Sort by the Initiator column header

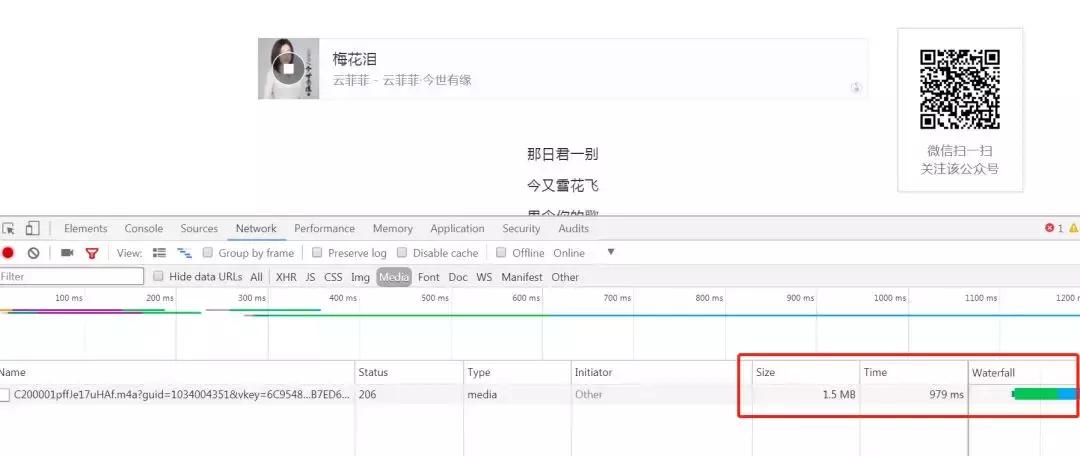pyautogui.click(x=661, y=372)
